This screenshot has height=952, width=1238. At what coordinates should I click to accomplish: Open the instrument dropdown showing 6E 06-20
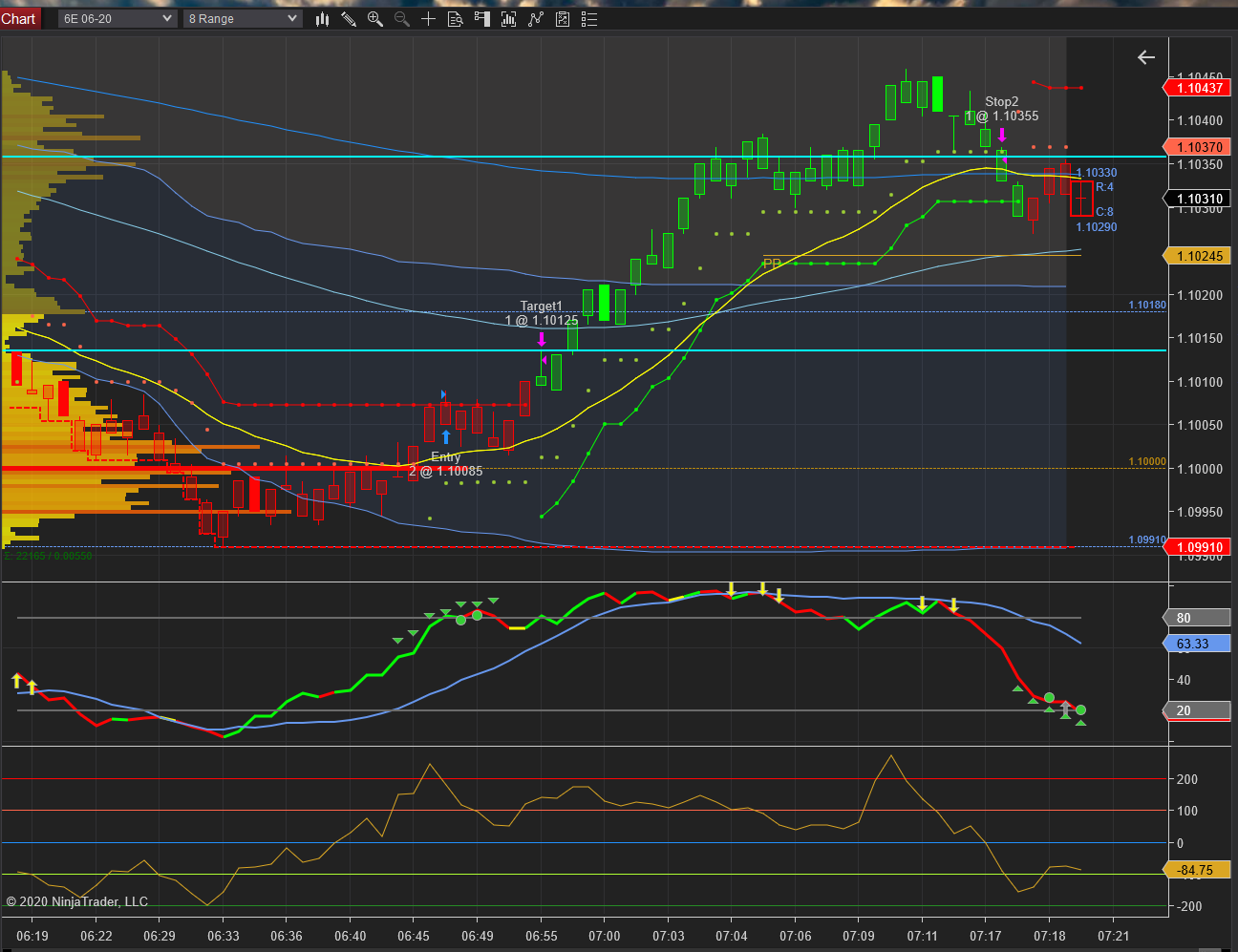117,18
